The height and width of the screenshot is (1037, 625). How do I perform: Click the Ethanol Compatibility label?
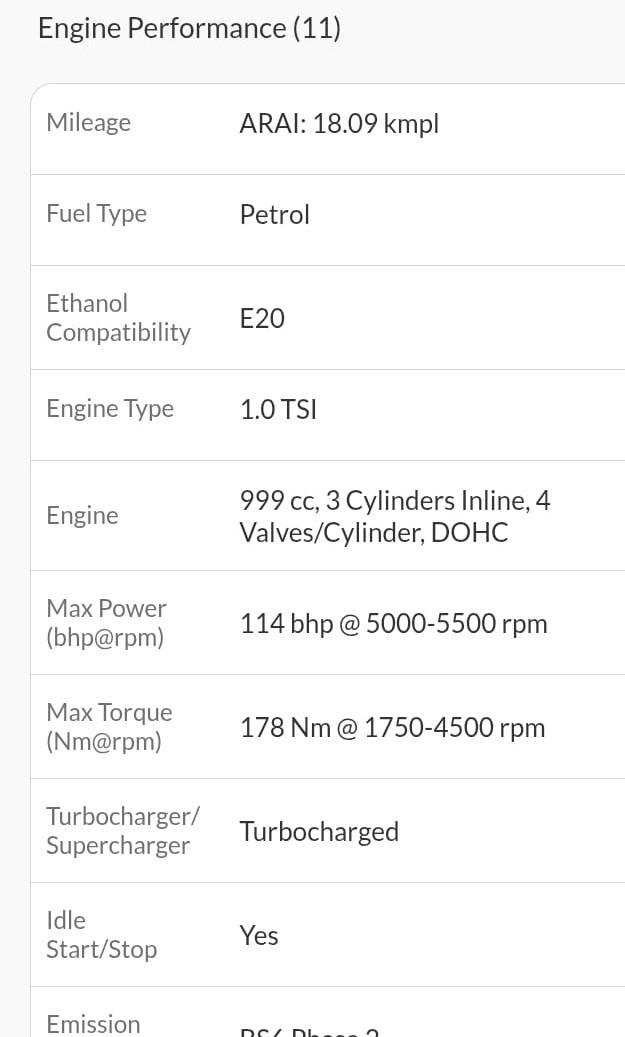pos(118,318)
